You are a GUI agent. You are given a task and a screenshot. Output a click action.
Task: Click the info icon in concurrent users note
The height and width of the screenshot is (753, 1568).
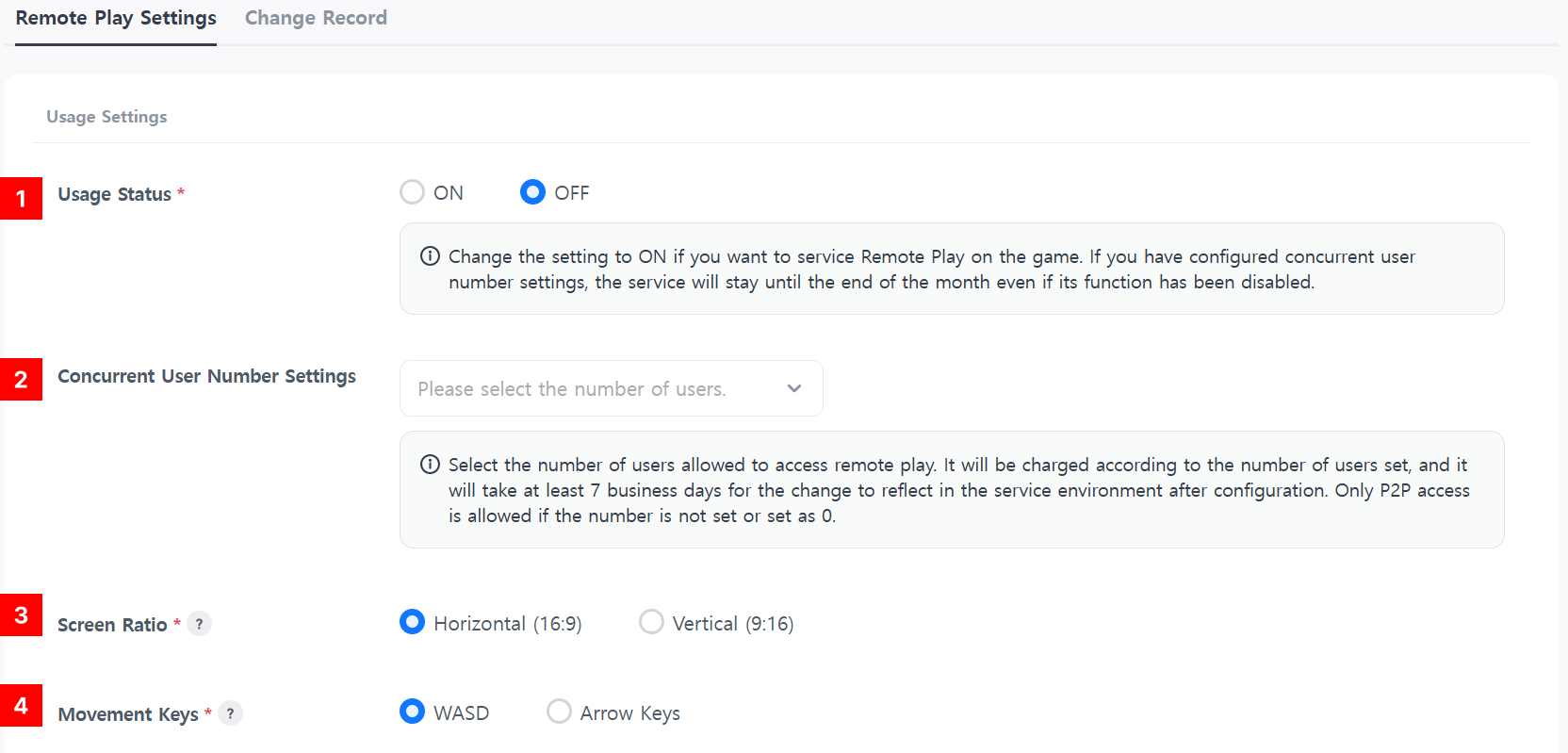coord(430,465)
